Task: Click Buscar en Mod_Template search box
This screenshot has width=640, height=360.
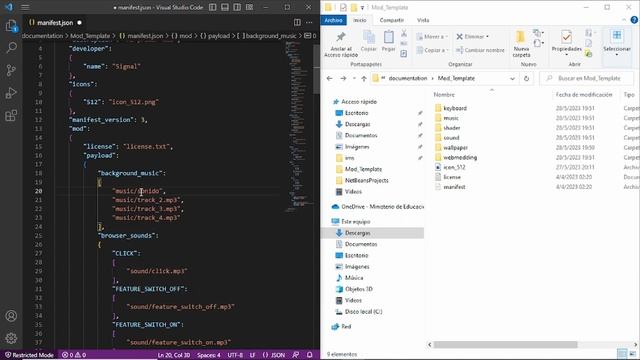Action: (x=587, y=78)
